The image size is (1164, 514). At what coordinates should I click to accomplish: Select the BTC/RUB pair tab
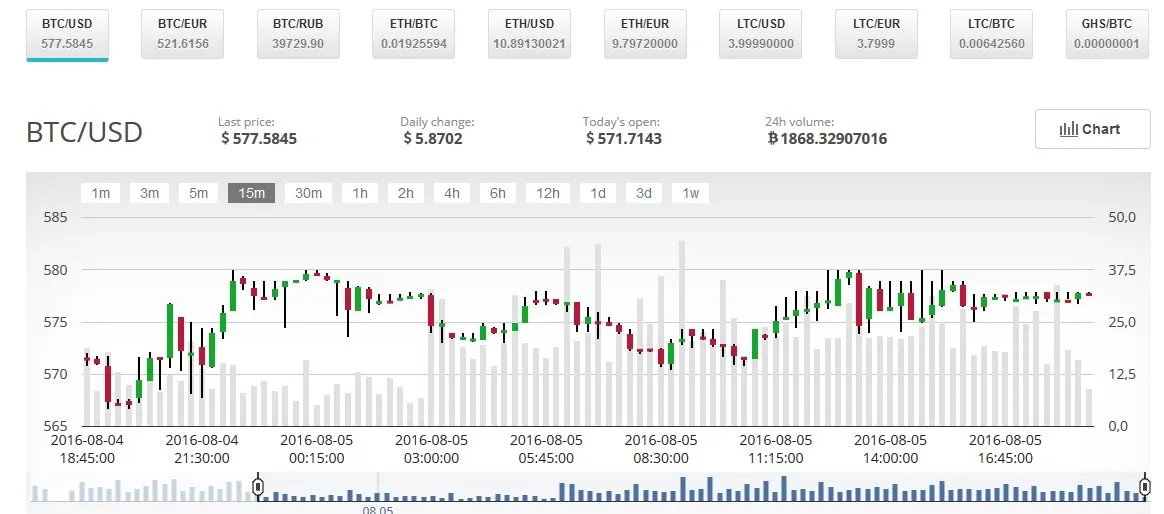pyautogui.click(x=298, y=34)
